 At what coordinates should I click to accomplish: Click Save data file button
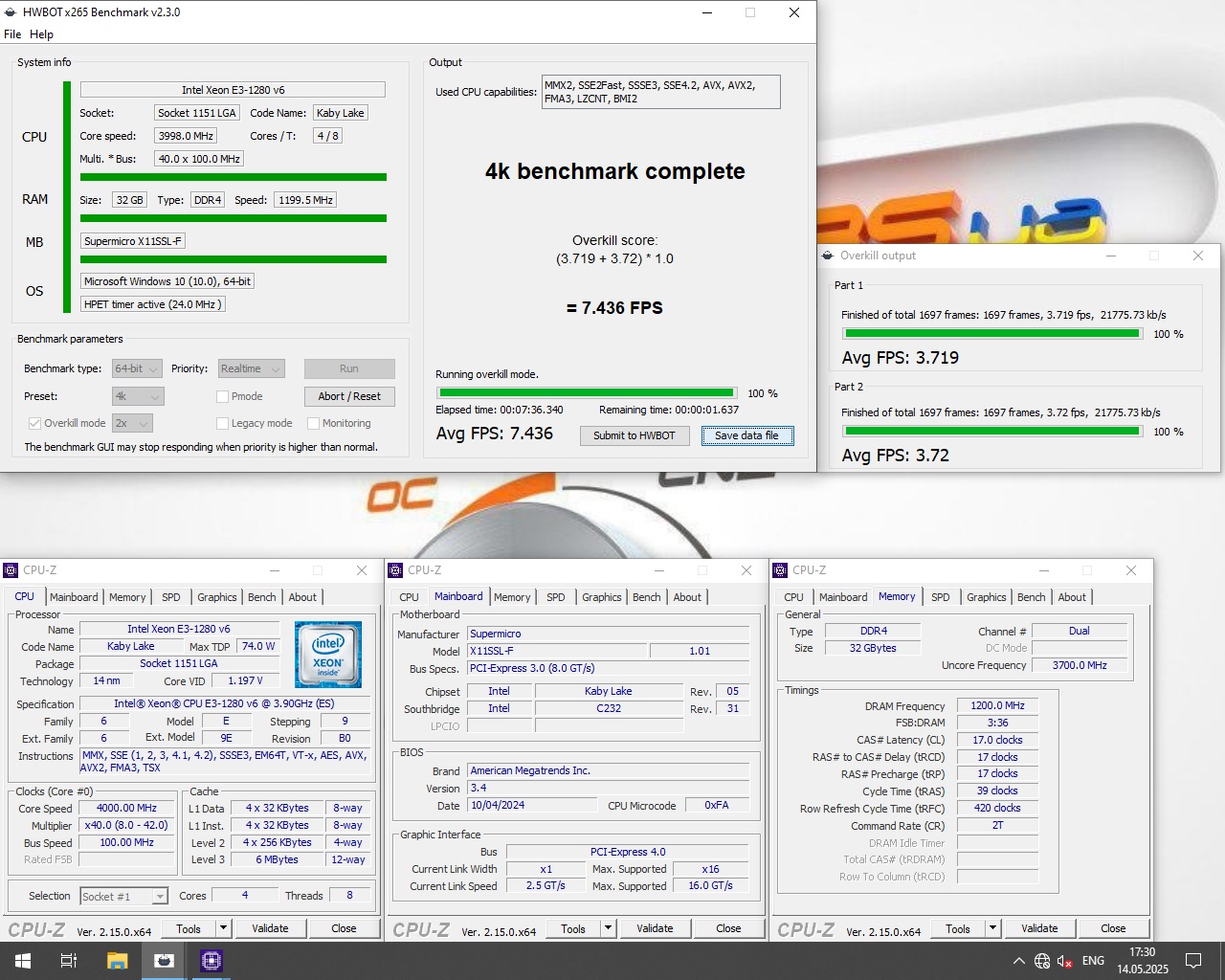[x=746, y=435]
